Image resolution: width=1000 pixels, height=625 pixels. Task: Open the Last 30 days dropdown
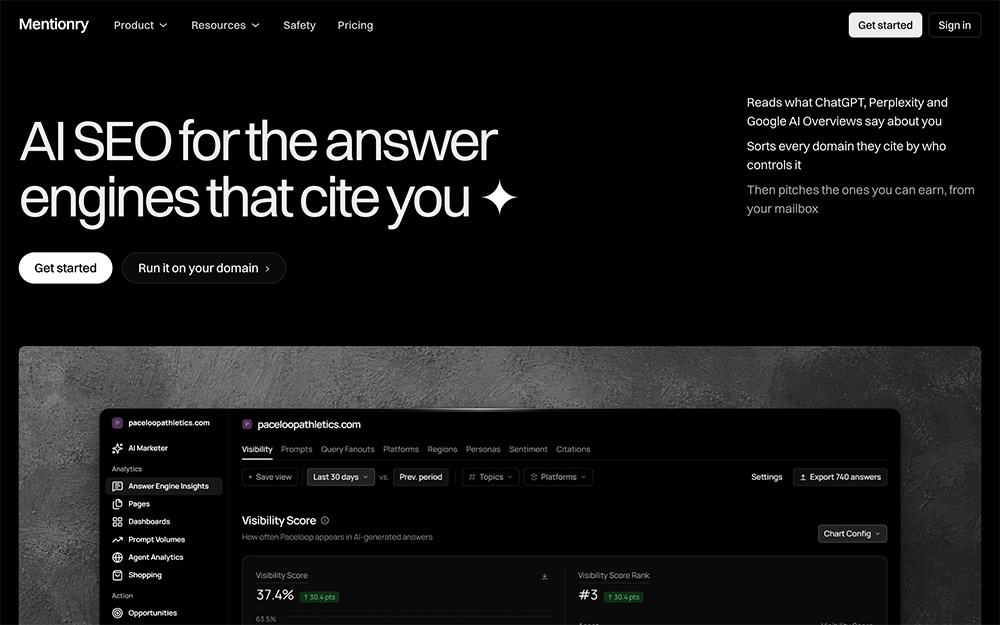[341, 477]
